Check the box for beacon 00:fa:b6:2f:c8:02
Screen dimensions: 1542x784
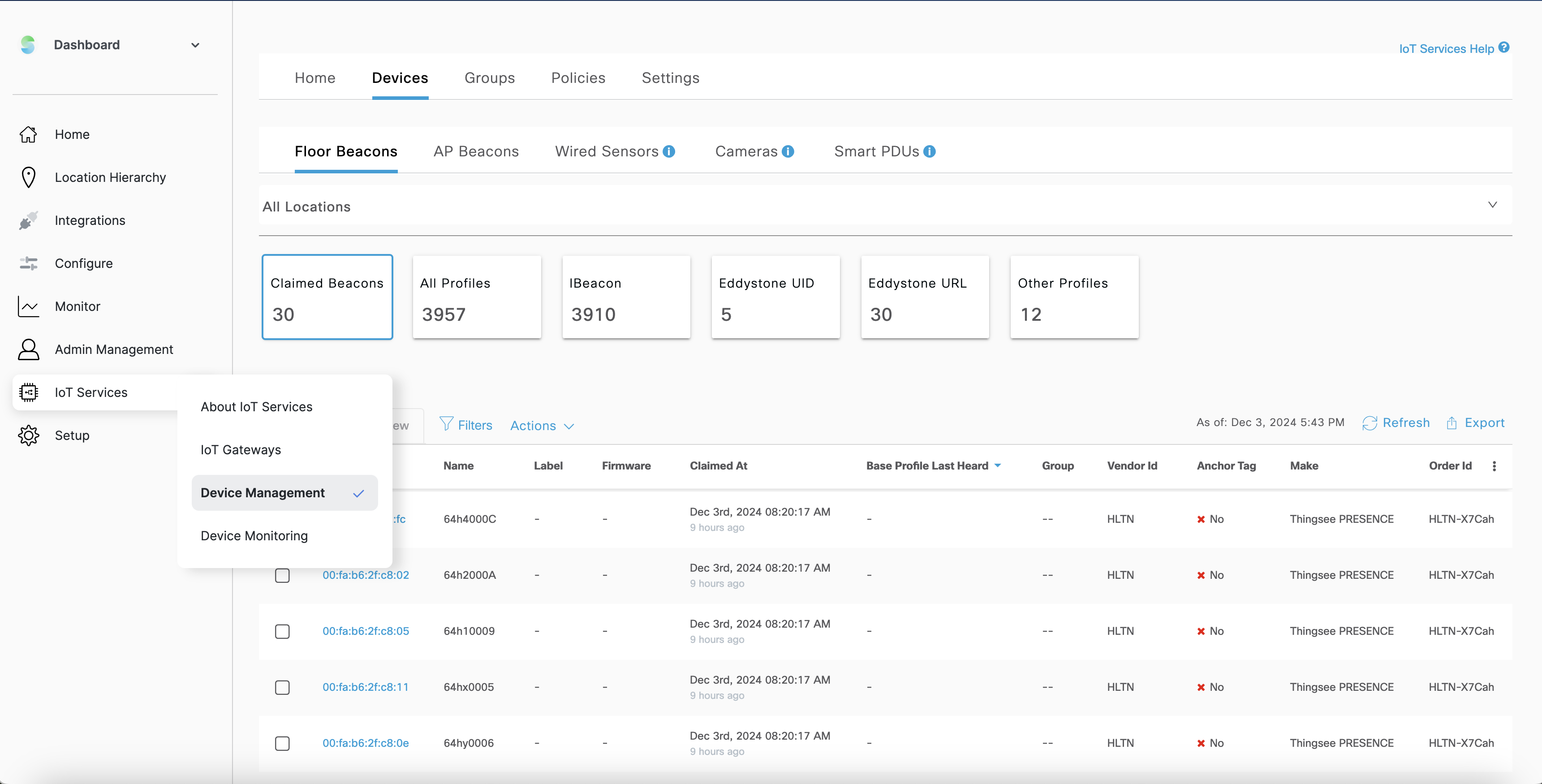click(282, 575)
